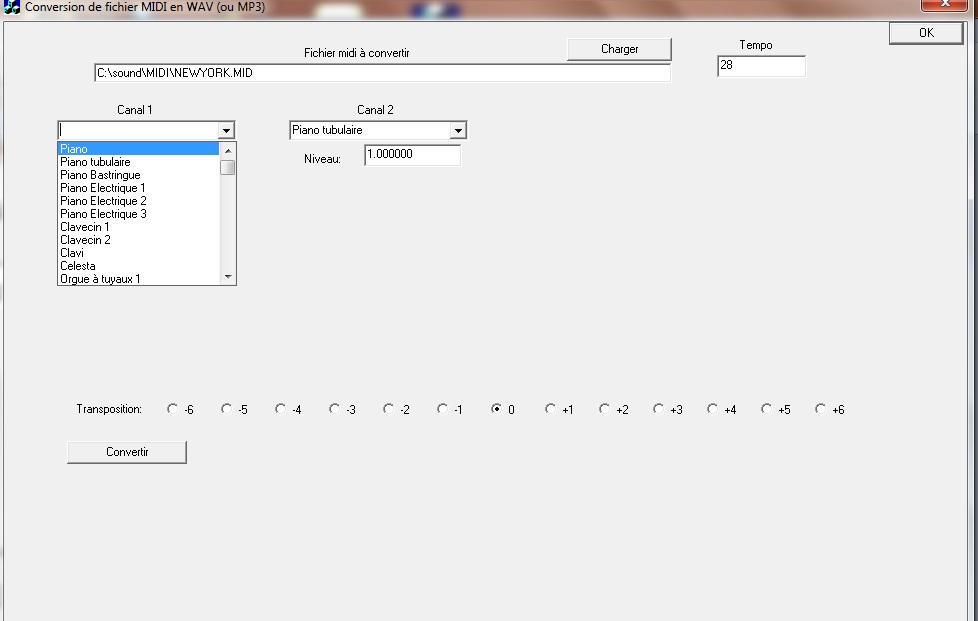Choose Piano in Canal 1 list

point(138,149)
